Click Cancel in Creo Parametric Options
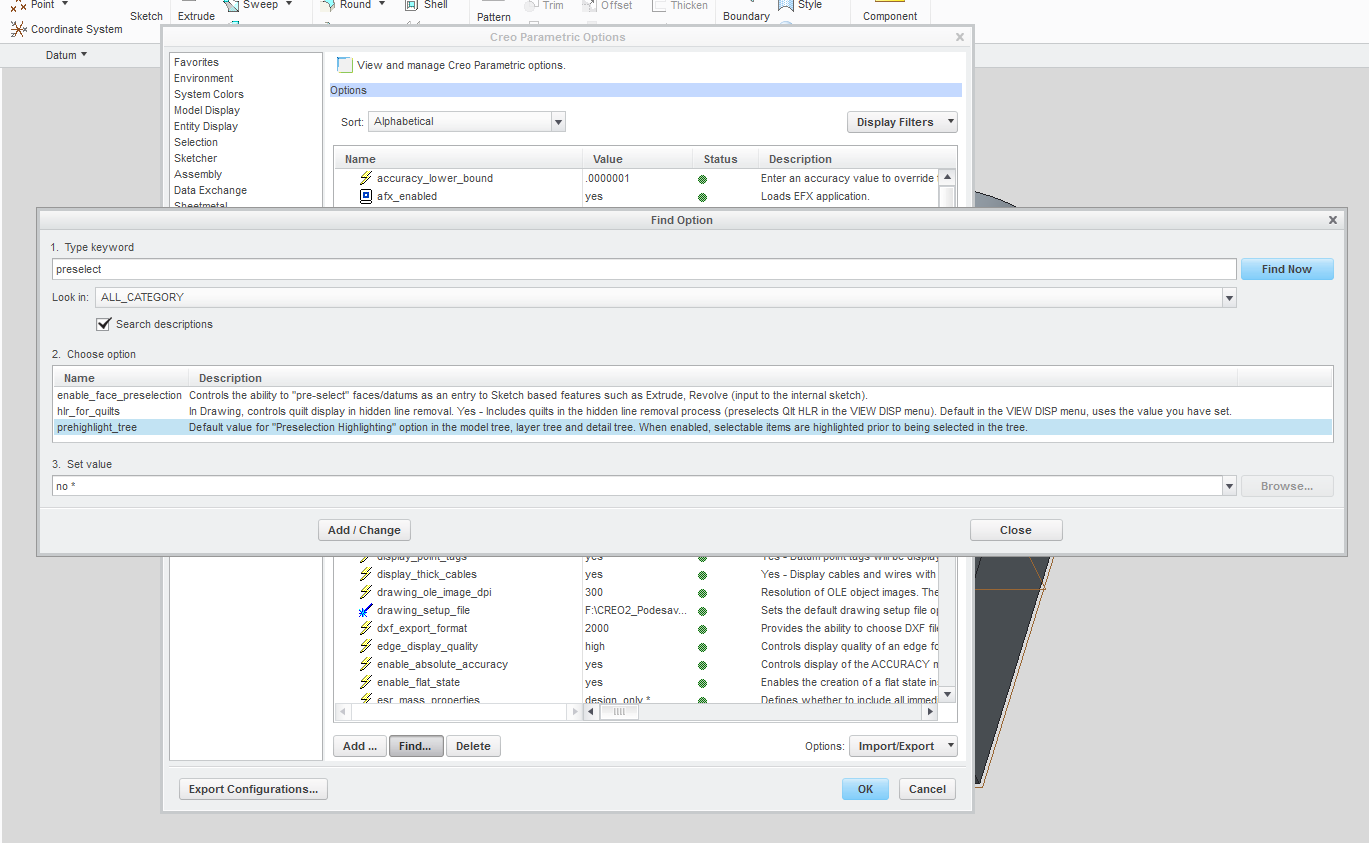The image size is (1369, 843). point(927,789)
